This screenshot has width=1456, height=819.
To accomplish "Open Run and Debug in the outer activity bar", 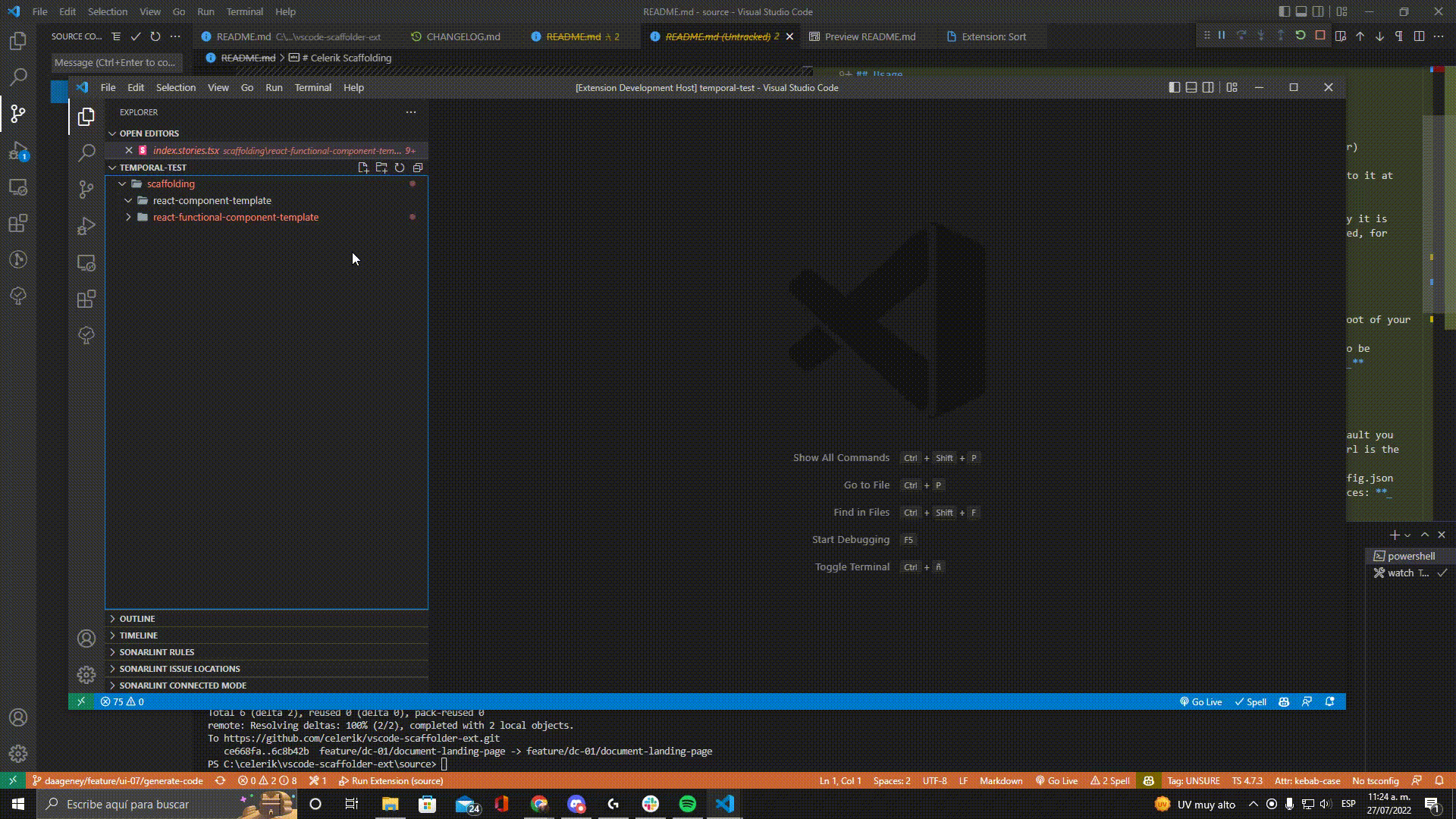I will pyautogui.click(x=18, y=150).
